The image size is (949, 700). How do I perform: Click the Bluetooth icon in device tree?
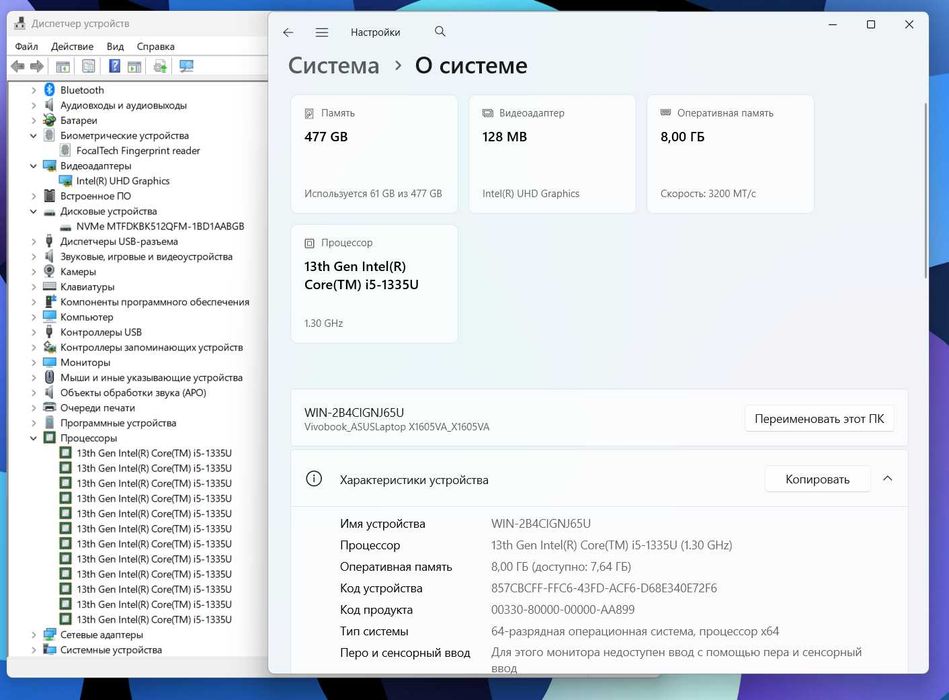(x=50, y=90)
